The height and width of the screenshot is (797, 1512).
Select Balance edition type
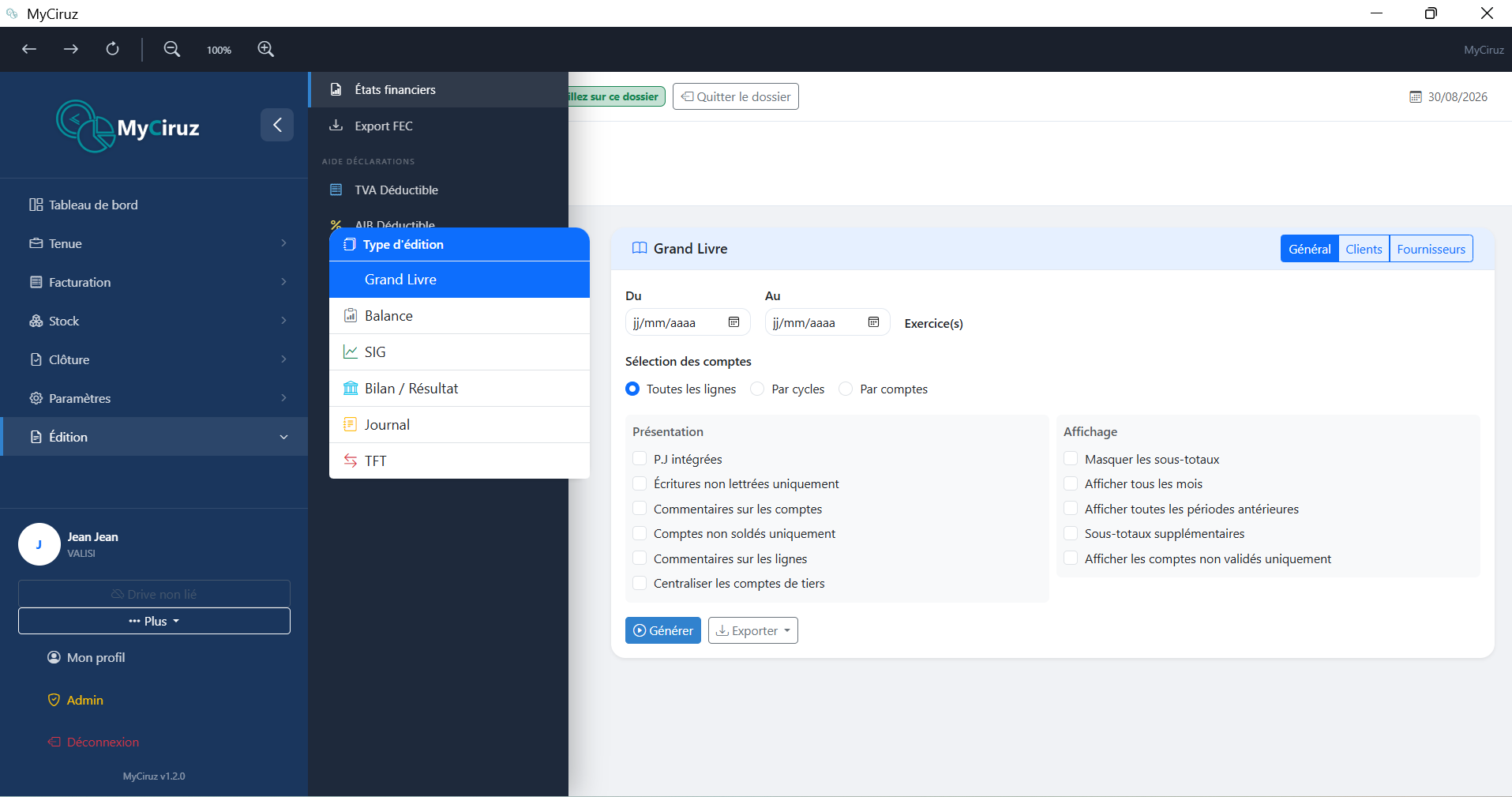(x=460, y=316)
